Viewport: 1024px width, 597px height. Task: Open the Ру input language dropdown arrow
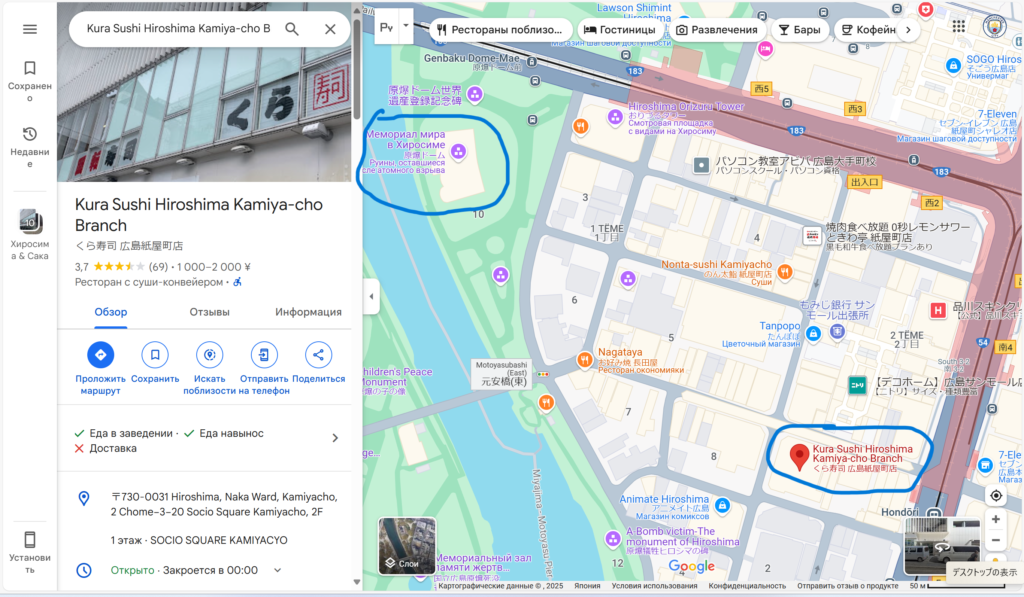click(406, 26)
